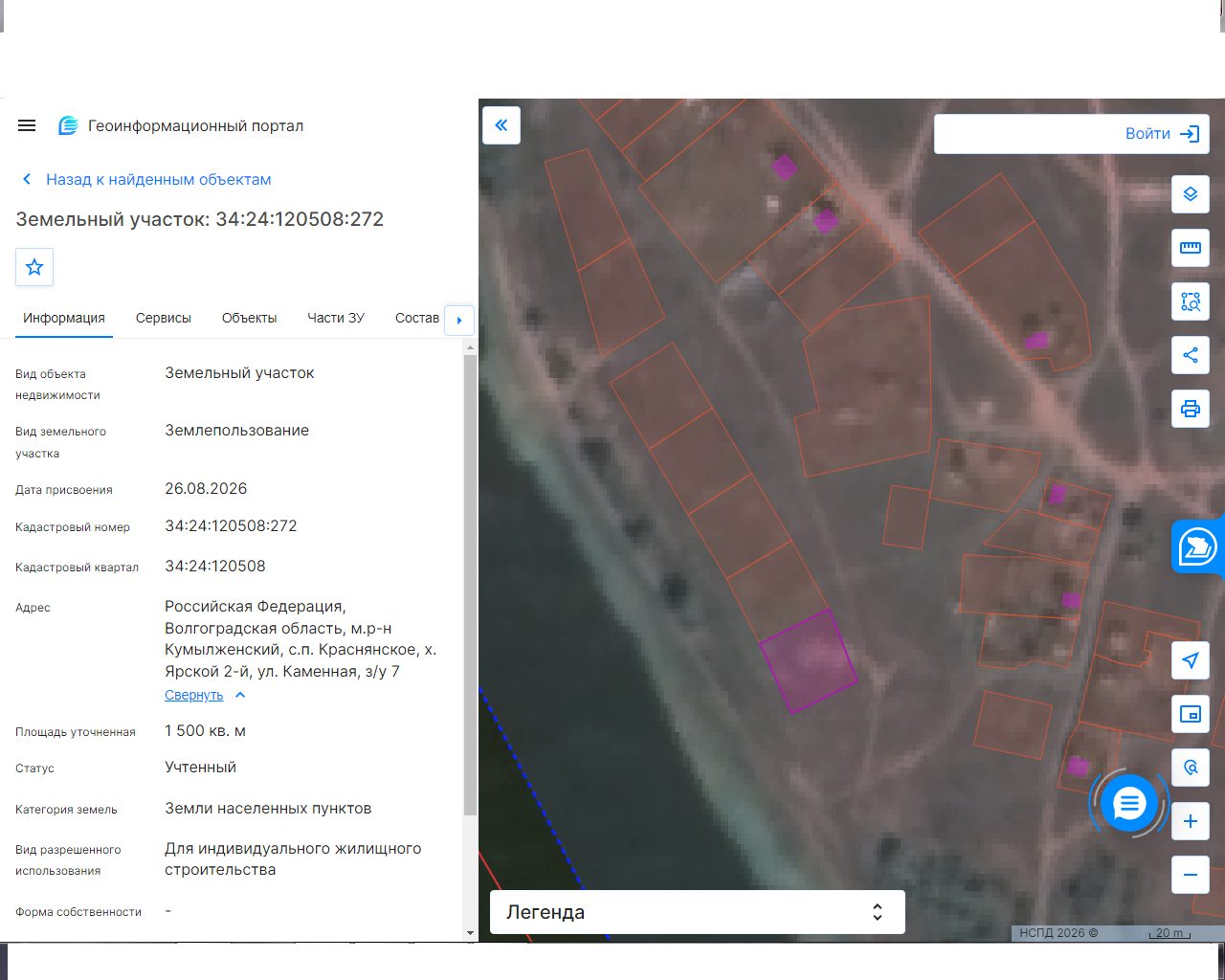The width and height of the screenshot is (1225, 980).
Task: Activate the area search selection tool
Action: 1191,301
